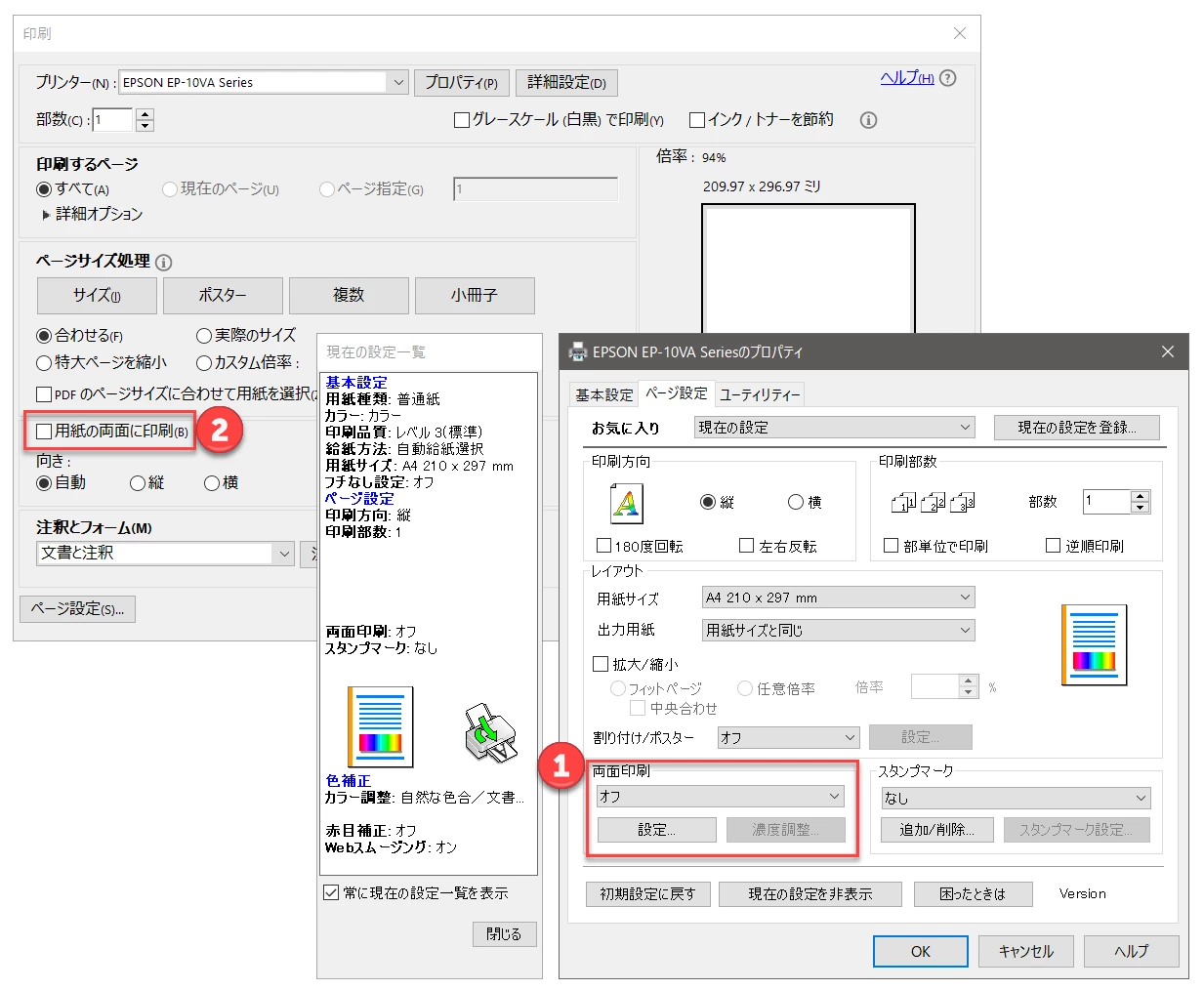The image size is (1204, 990).
Task: Select サイズ page handling button
Action: pyautogui.click(x=97, y=295)
